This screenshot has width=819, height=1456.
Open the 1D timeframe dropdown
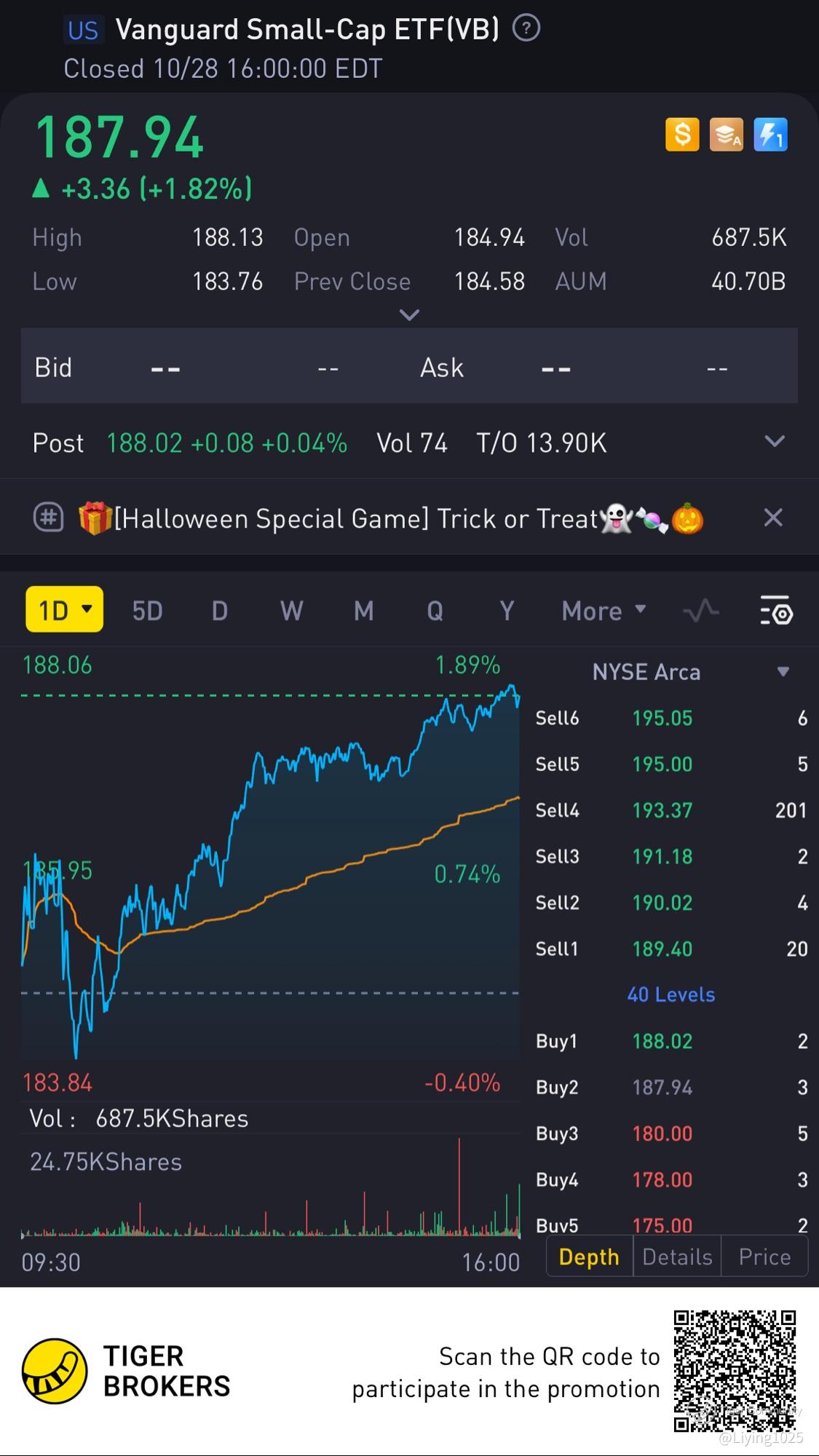tap(65, 609)
